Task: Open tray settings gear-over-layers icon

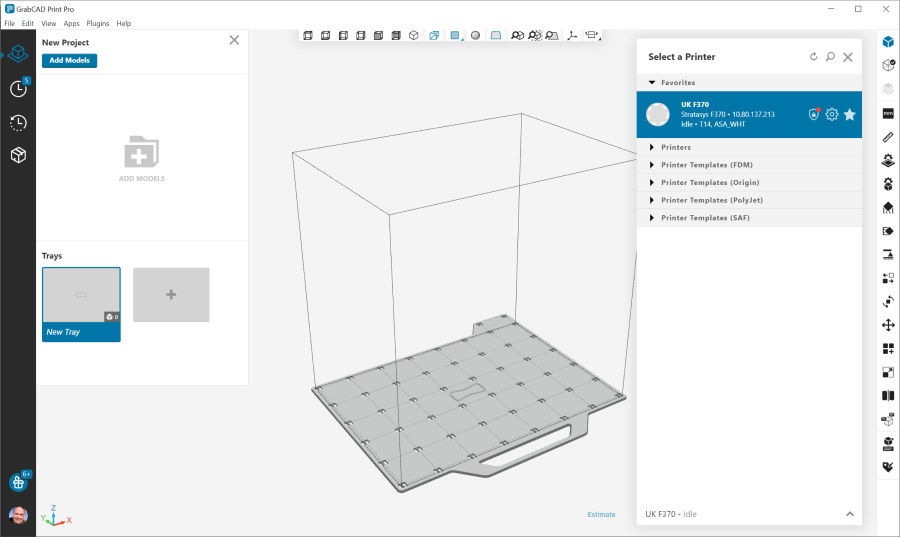Action: pyautogui.click(x=888, y=160)
